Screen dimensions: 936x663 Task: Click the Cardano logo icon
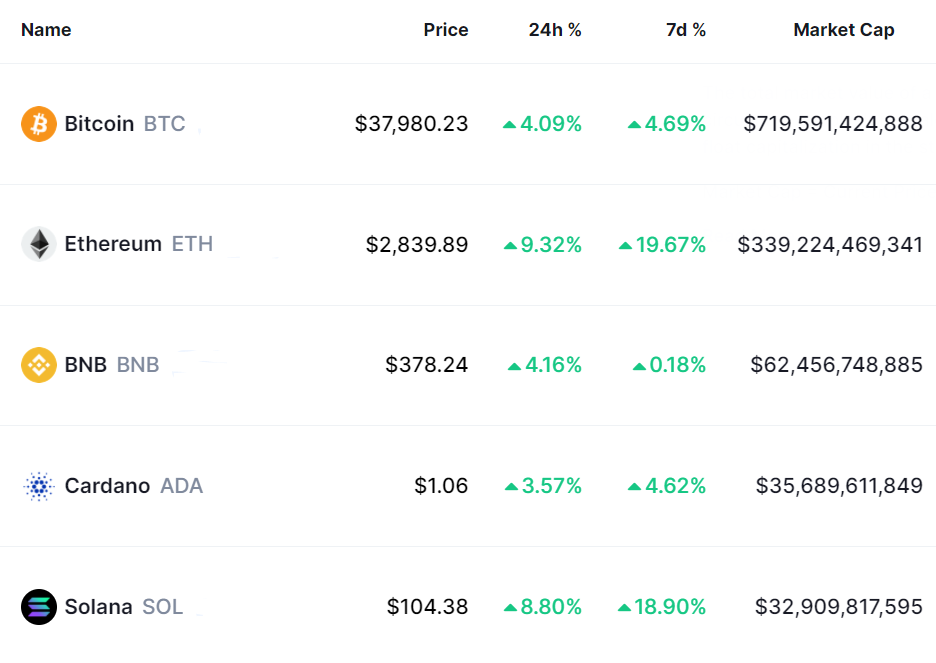pos(39,486)
